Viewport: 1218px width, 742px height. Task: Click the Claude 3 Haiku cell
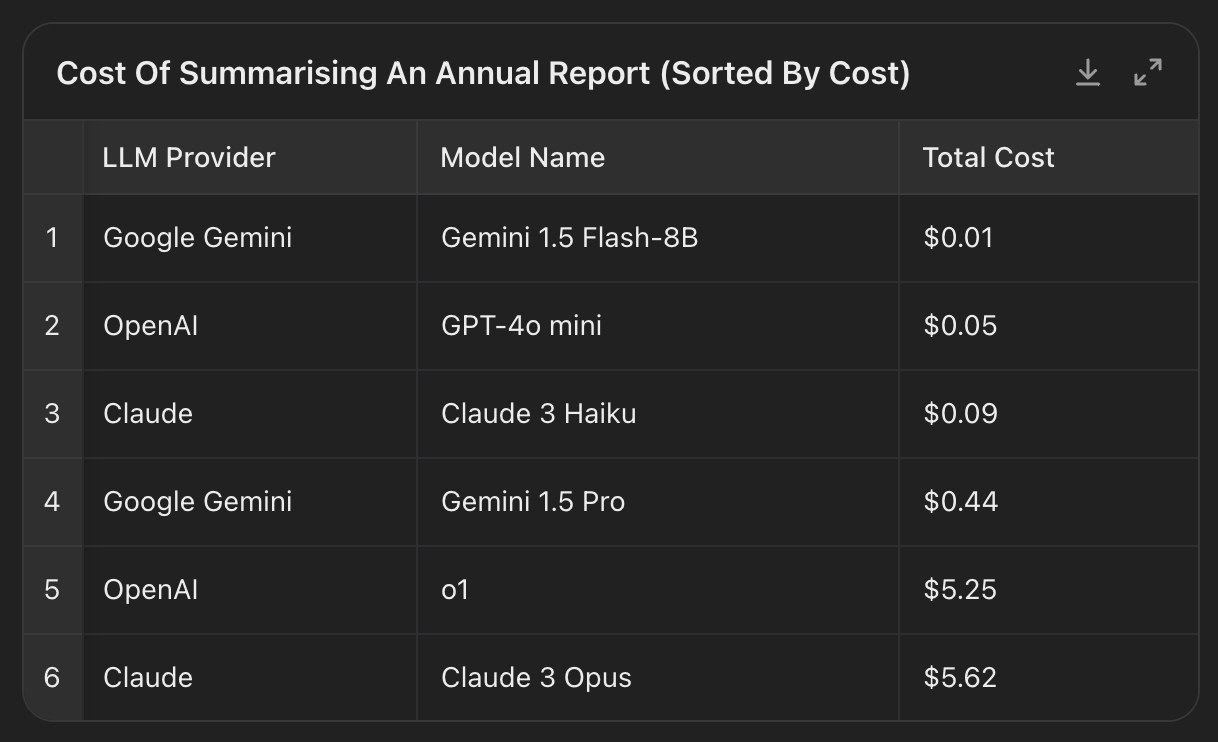pyautogui.click(x=538, y=414)
